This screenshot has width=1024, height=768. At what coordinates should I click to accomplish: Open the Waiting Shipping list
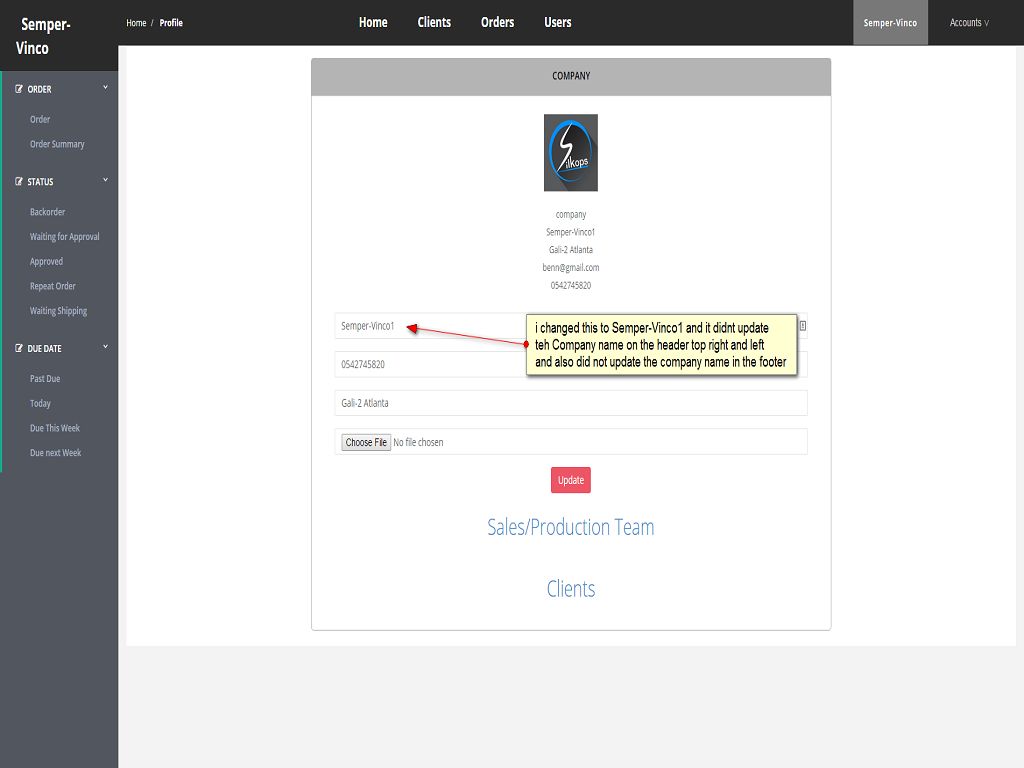tap(58, 312)
